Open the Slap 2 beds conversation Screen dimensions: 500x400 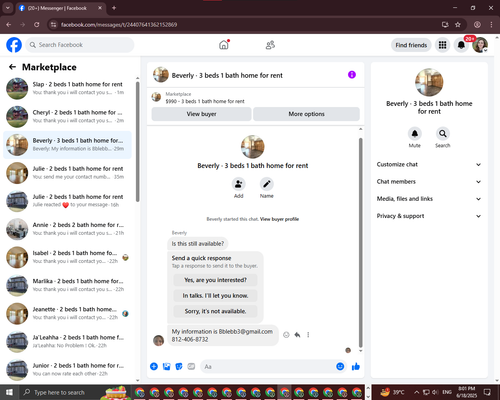point(68,88)
